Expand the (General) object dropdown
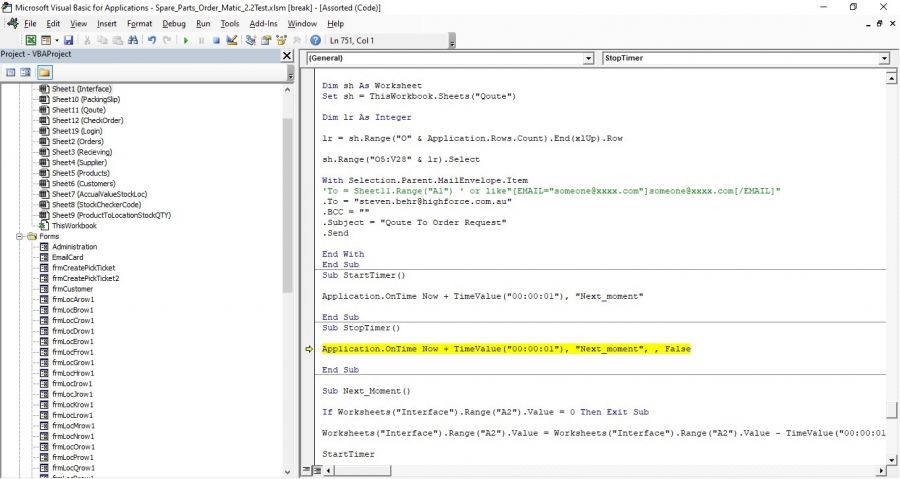The width and height of the screenshot is (900, 479). point(588,58)
